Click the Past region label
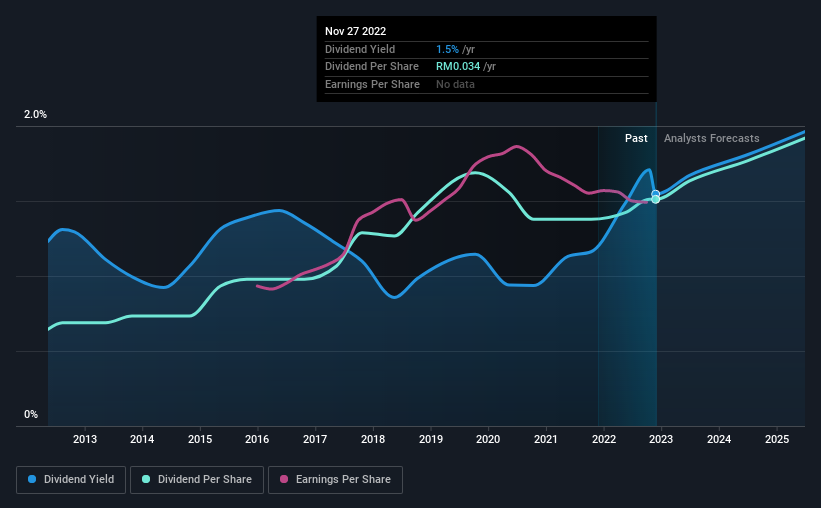The image size is (821, 508). click(x=636, y=138)
